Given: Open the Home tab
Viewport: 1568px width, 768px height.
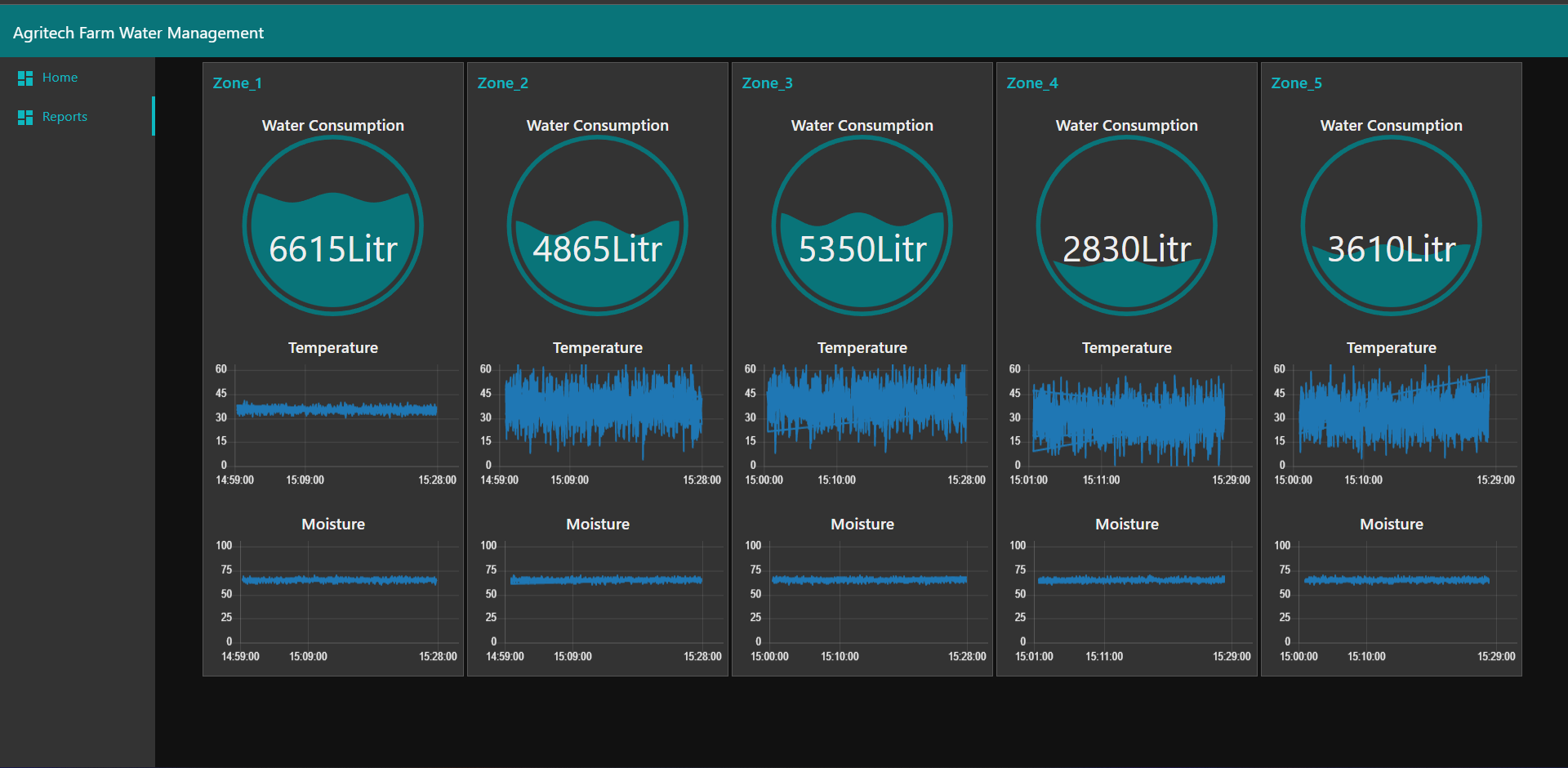Looking at the screenshot, I should click(78, 78).
